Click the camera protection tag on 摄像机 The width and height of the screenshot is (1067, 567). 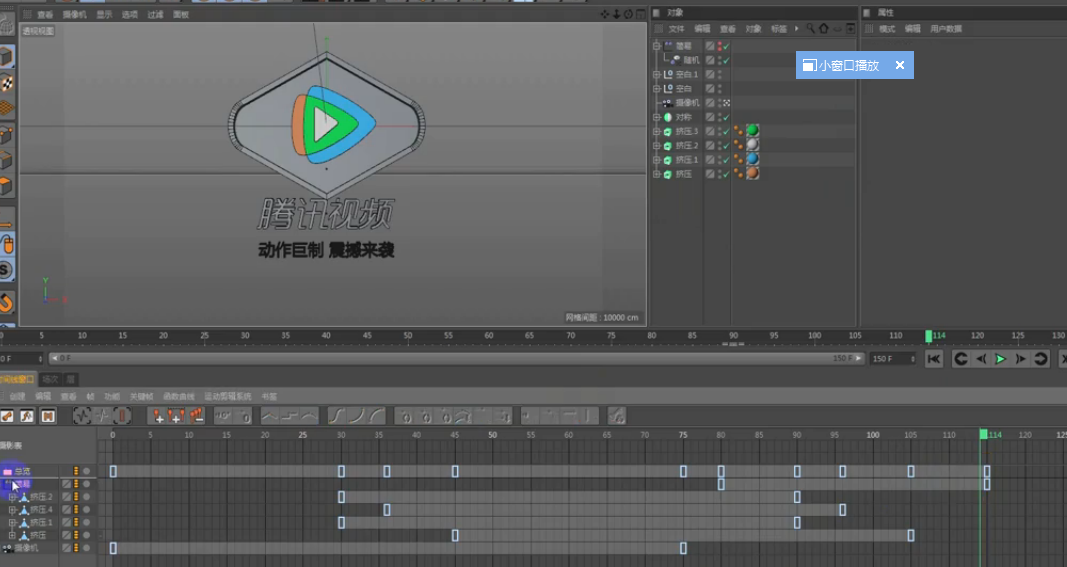click(727, 103)
